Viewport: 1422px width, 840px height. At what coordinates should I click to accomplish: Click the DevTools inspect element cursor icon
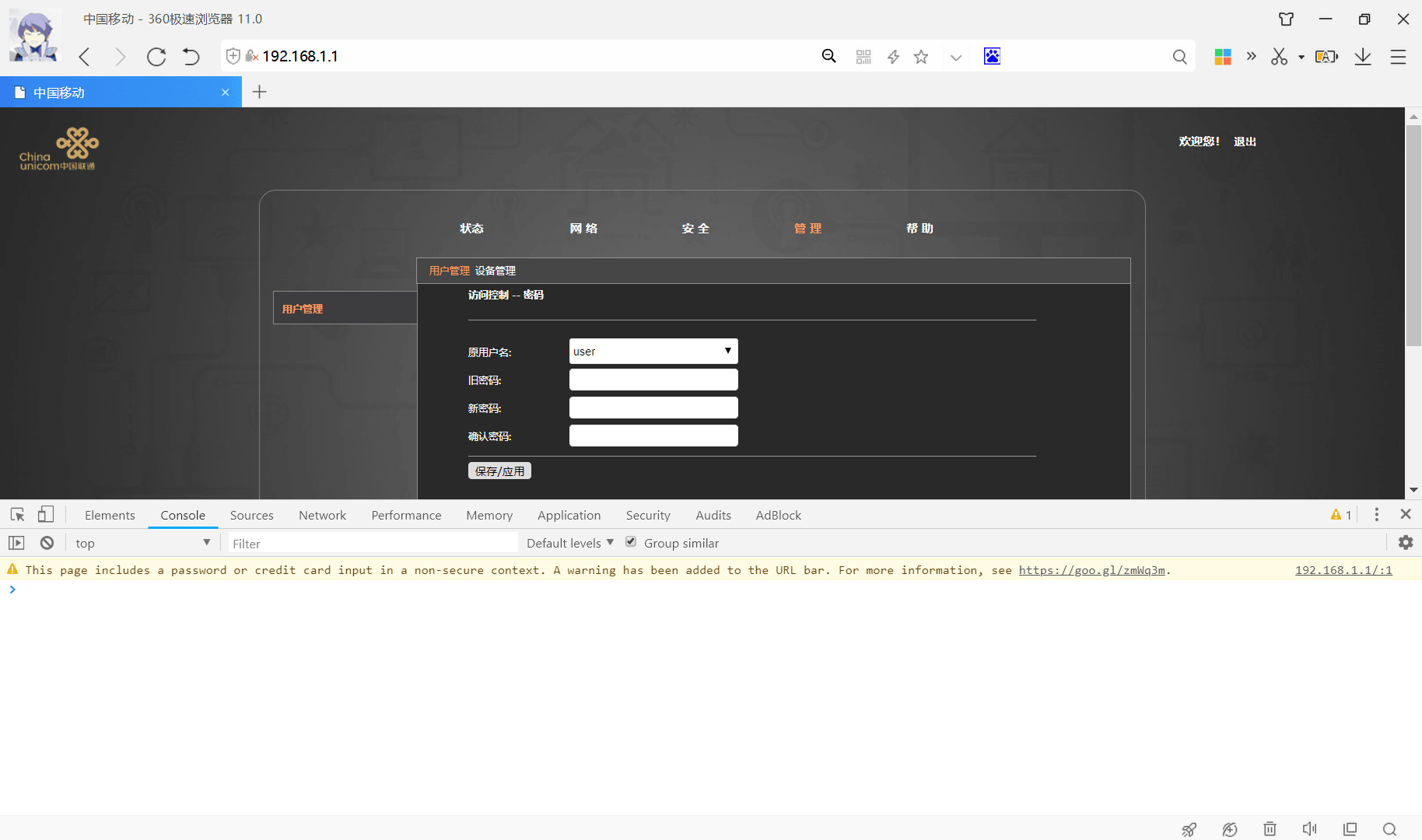point(17,515)
